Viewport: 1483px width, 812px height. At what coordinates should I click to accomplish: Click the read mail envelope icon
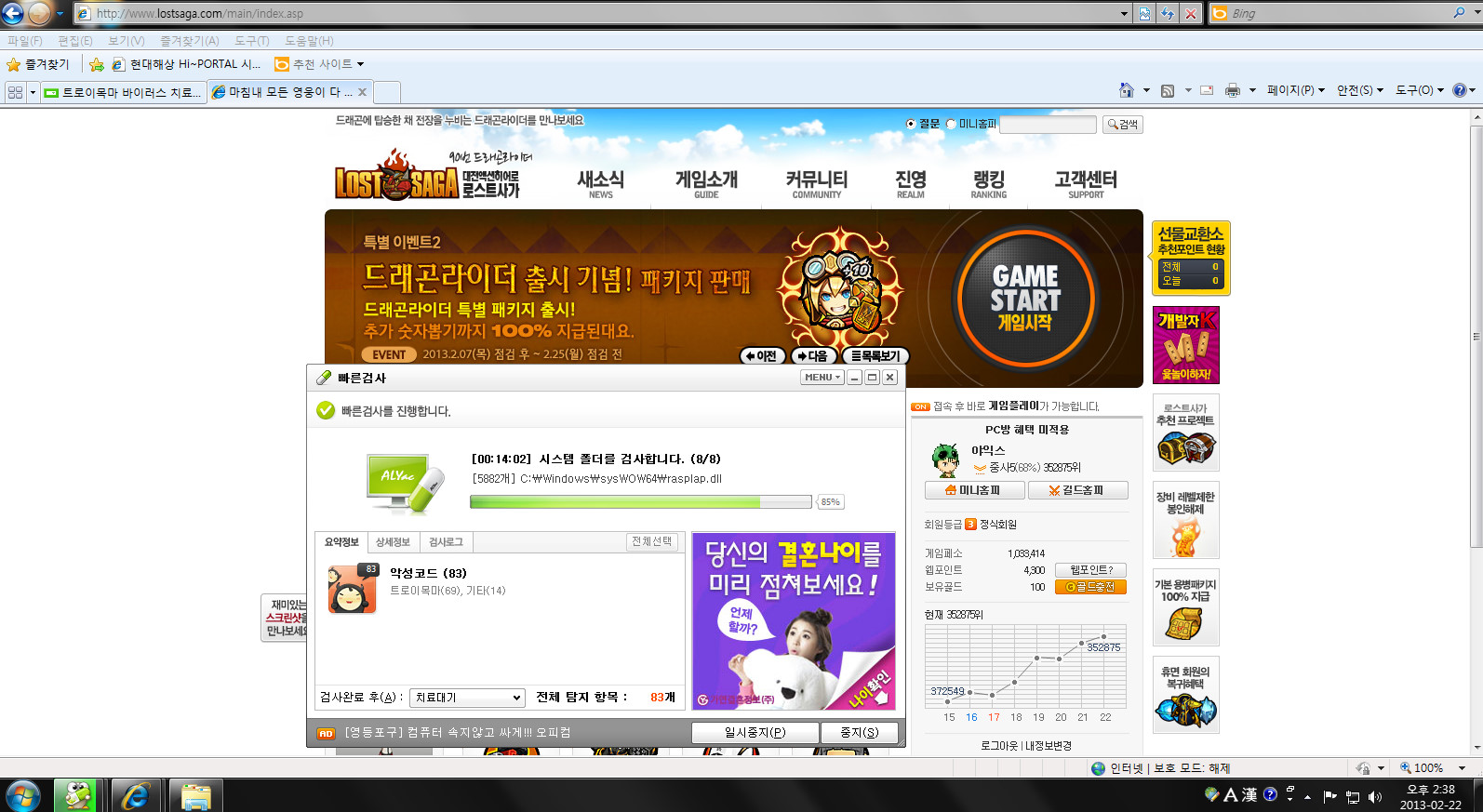[1207, 90]
